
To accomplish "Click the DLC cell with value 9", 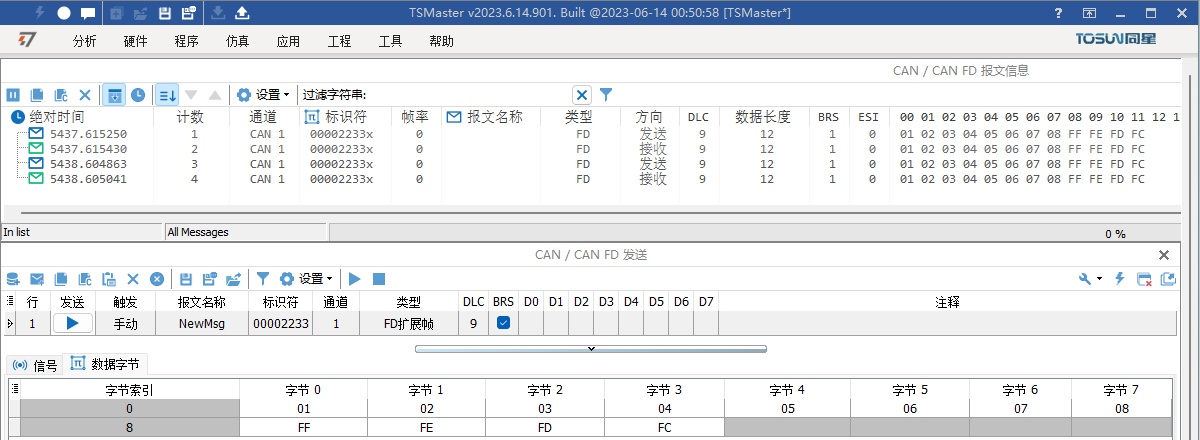I will 474,323.
